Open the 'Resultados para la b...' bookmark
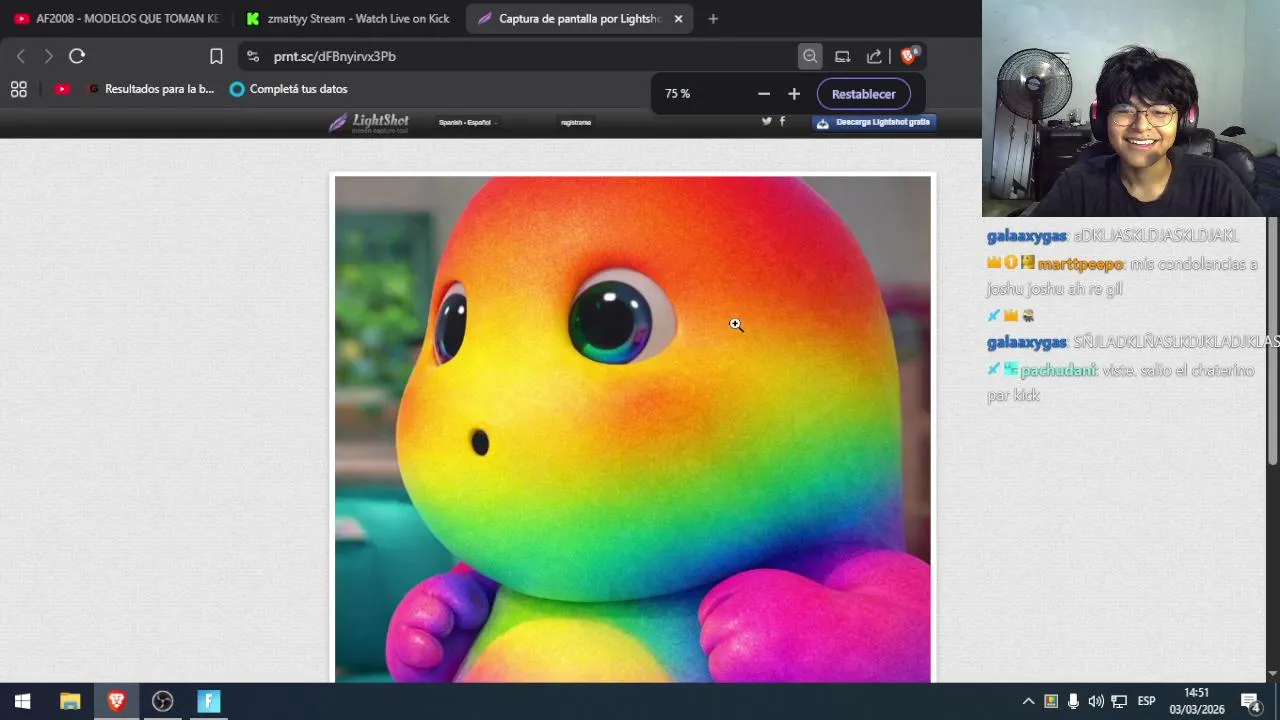Screen dimensions: 1280x720 (x=151, y=89)
